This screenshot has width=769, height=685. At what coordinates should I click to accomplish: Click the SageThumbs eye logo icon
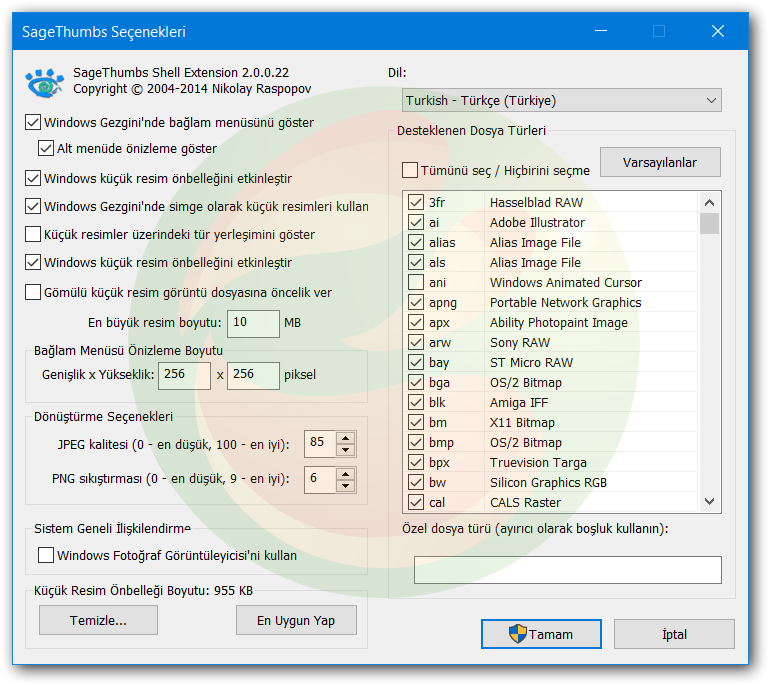[x=44, y=82]
